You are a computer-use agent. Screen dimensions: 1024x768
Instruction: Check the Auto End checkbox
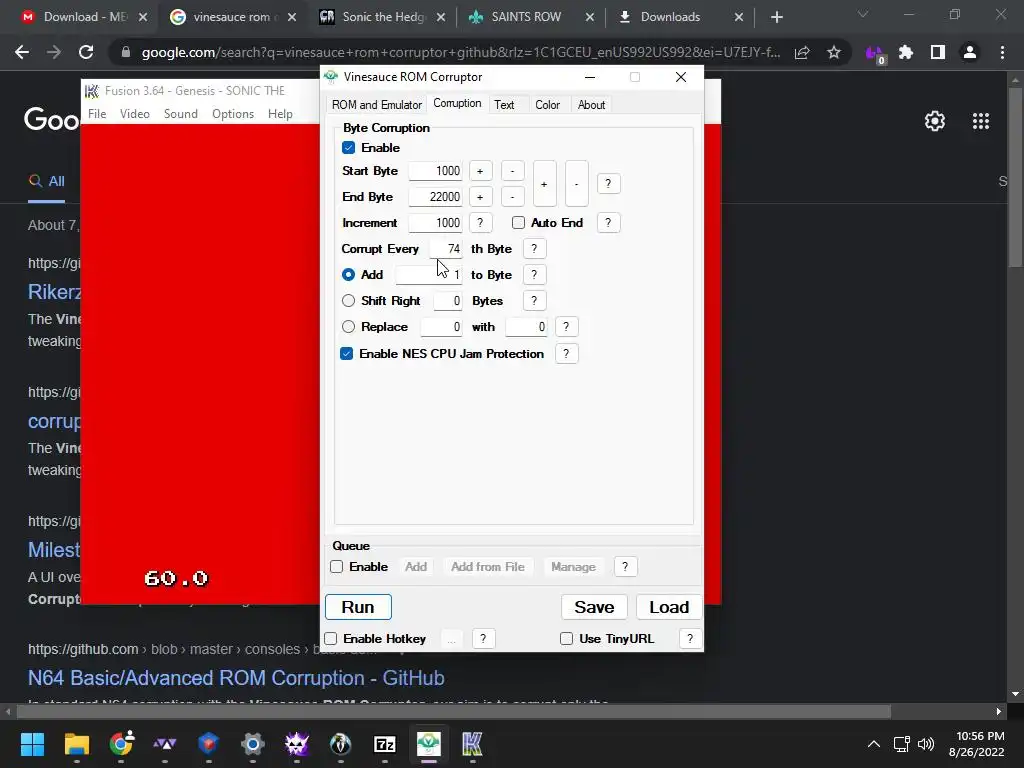[x=519, y=223]
